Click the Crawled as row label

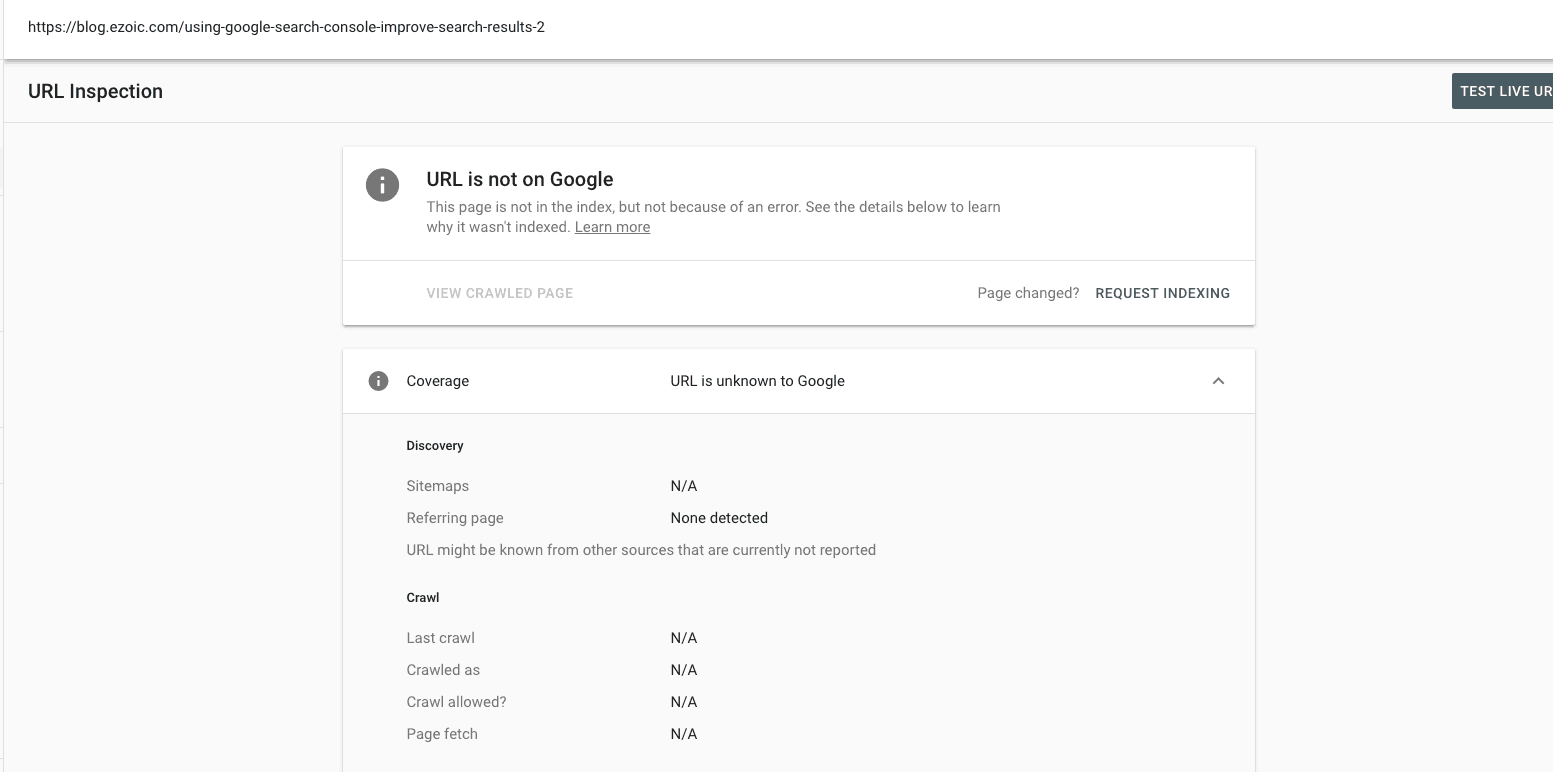tap(443, 670)
